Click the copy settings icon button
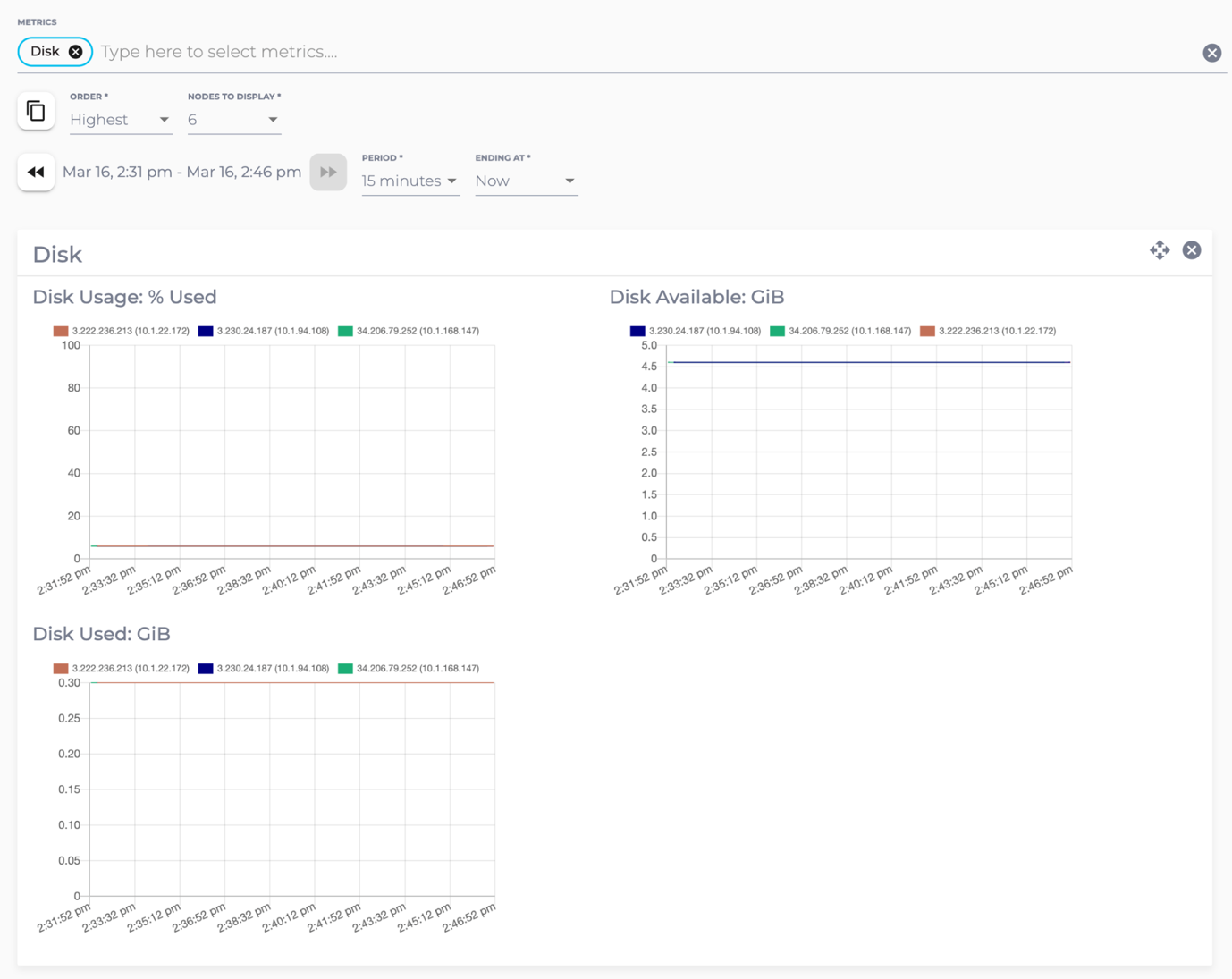The height and width of the screenshot is (979, 1232). [36, 111]
